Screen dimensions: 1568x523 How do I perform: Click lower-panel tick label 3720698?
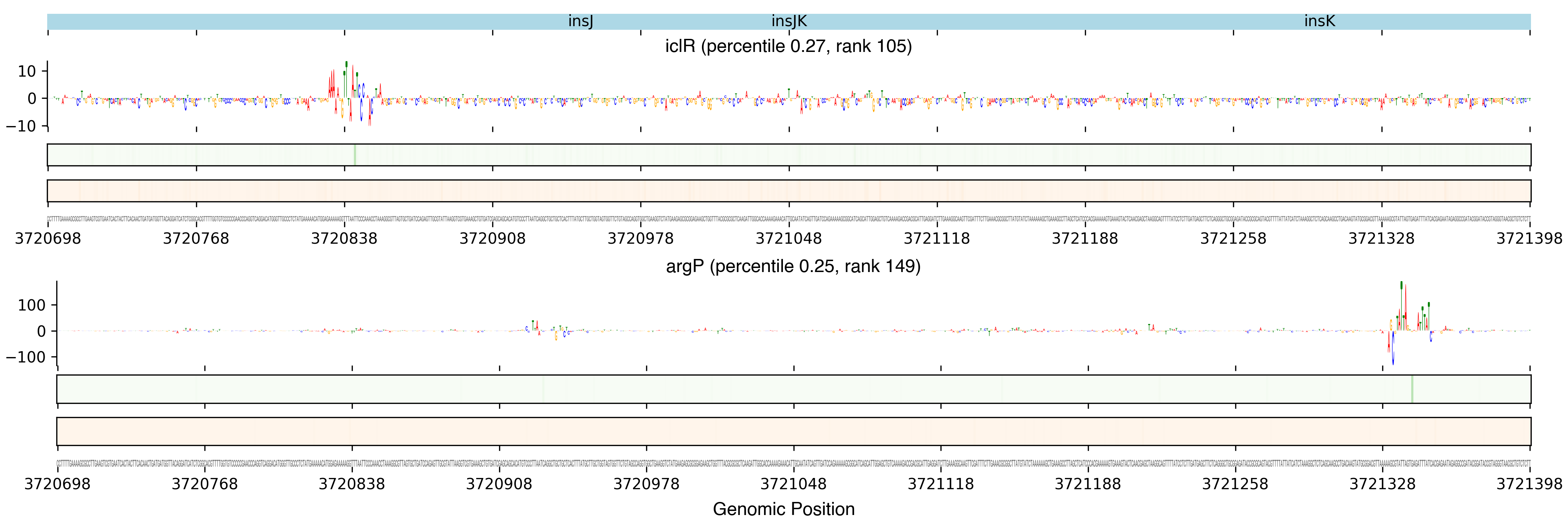click(57, 484)
